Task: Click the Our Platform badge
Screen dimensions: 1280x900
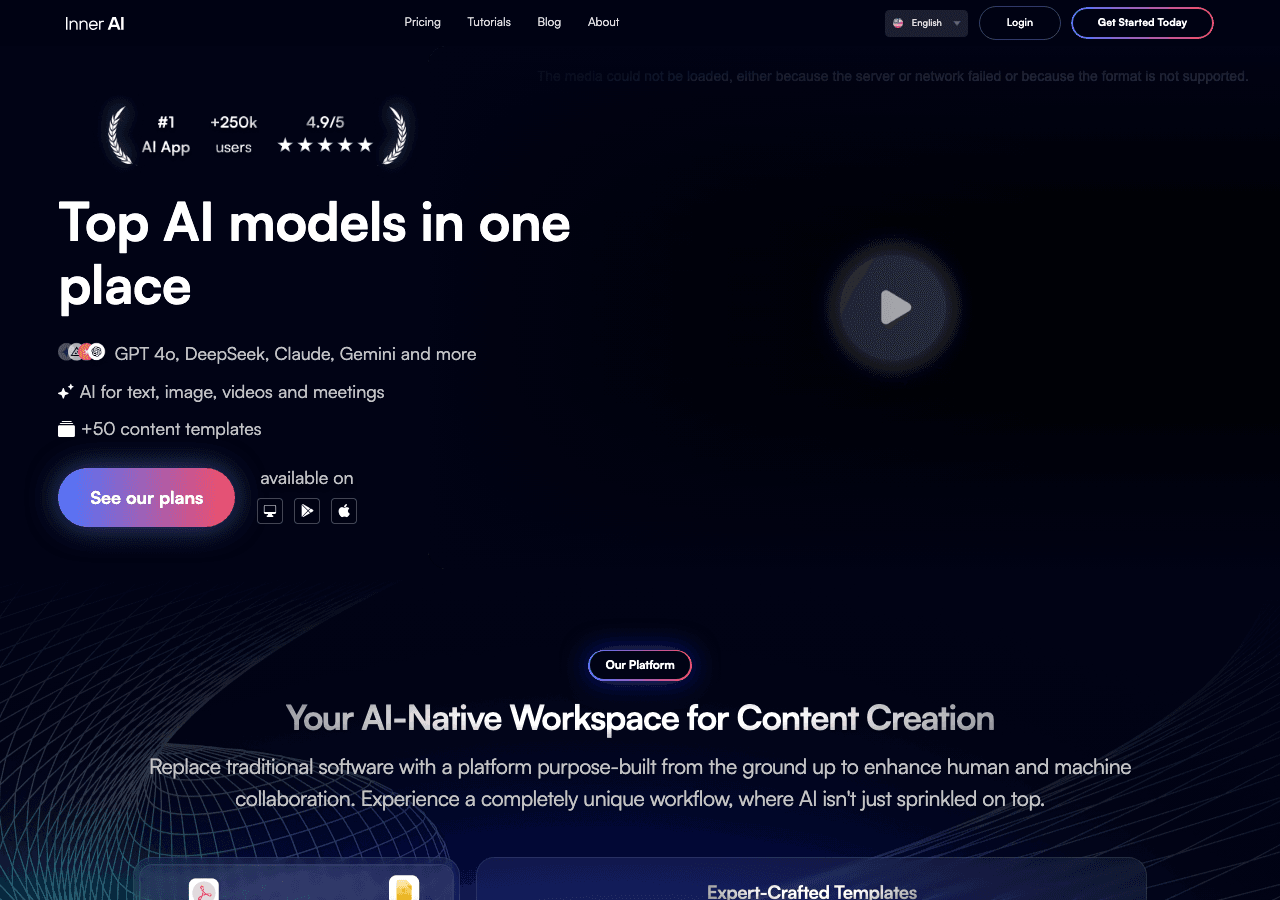Action: [640, 665]
